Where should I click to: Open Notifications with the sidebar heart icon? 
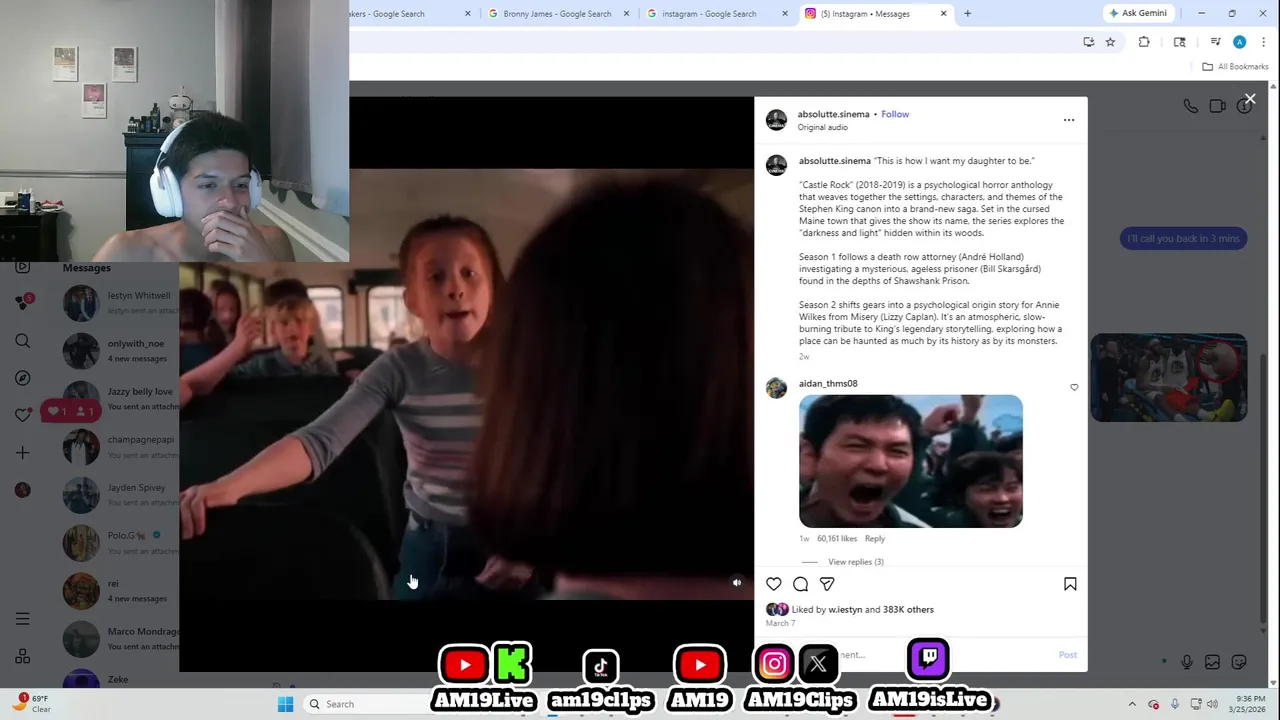[23, 415]
